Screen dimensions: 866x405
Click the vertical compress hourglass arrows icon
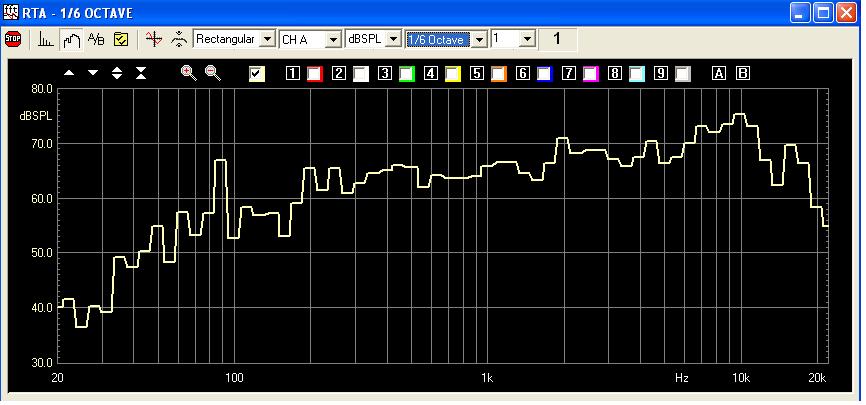pos(141,73)
